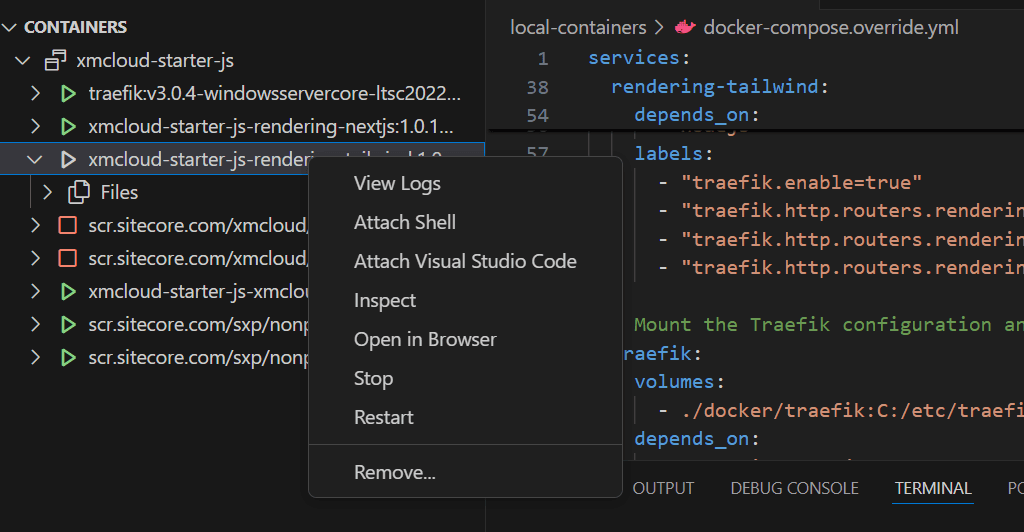This screenshot has width=1024, height=532.
Task: Collapse the CONTAINERS section header
Action: [11, 27]
